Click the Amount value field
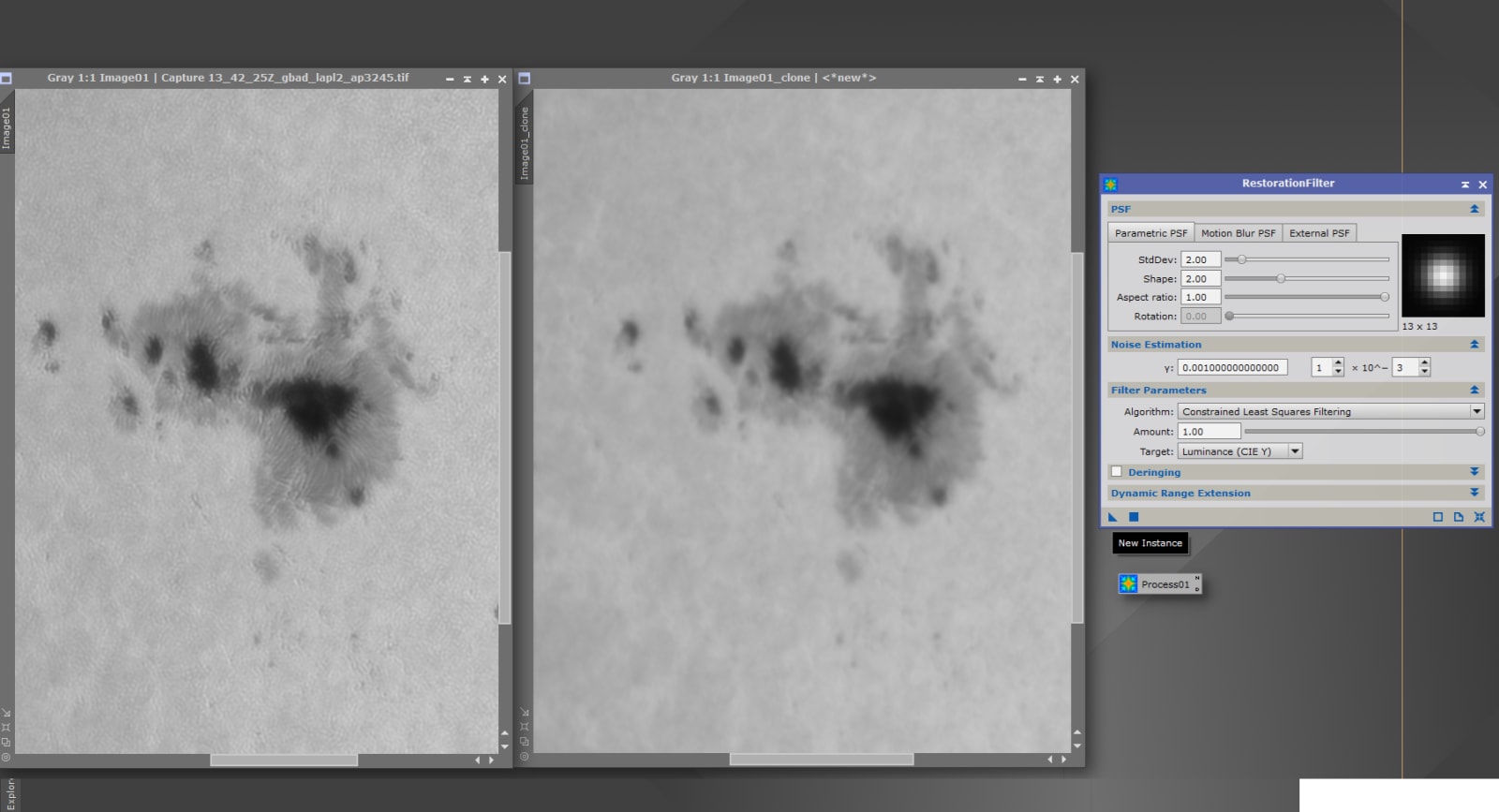 click(1209, 432)
